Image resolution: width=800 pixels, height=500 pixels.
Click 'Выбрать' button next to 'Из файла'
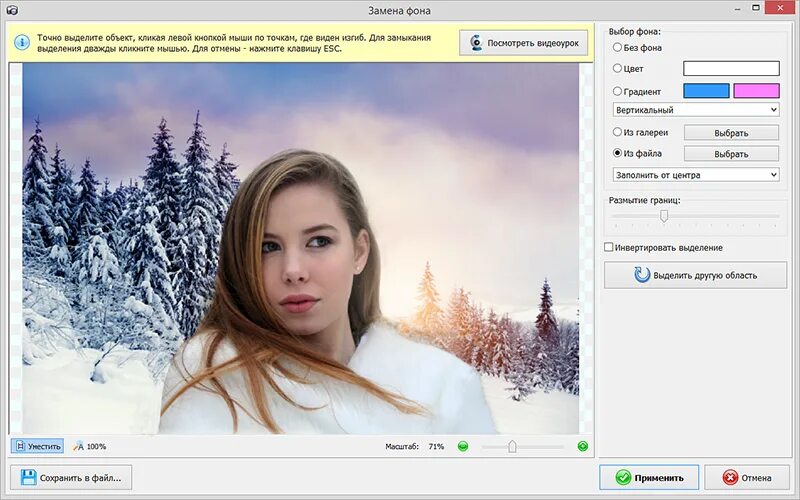click(731, 154)
